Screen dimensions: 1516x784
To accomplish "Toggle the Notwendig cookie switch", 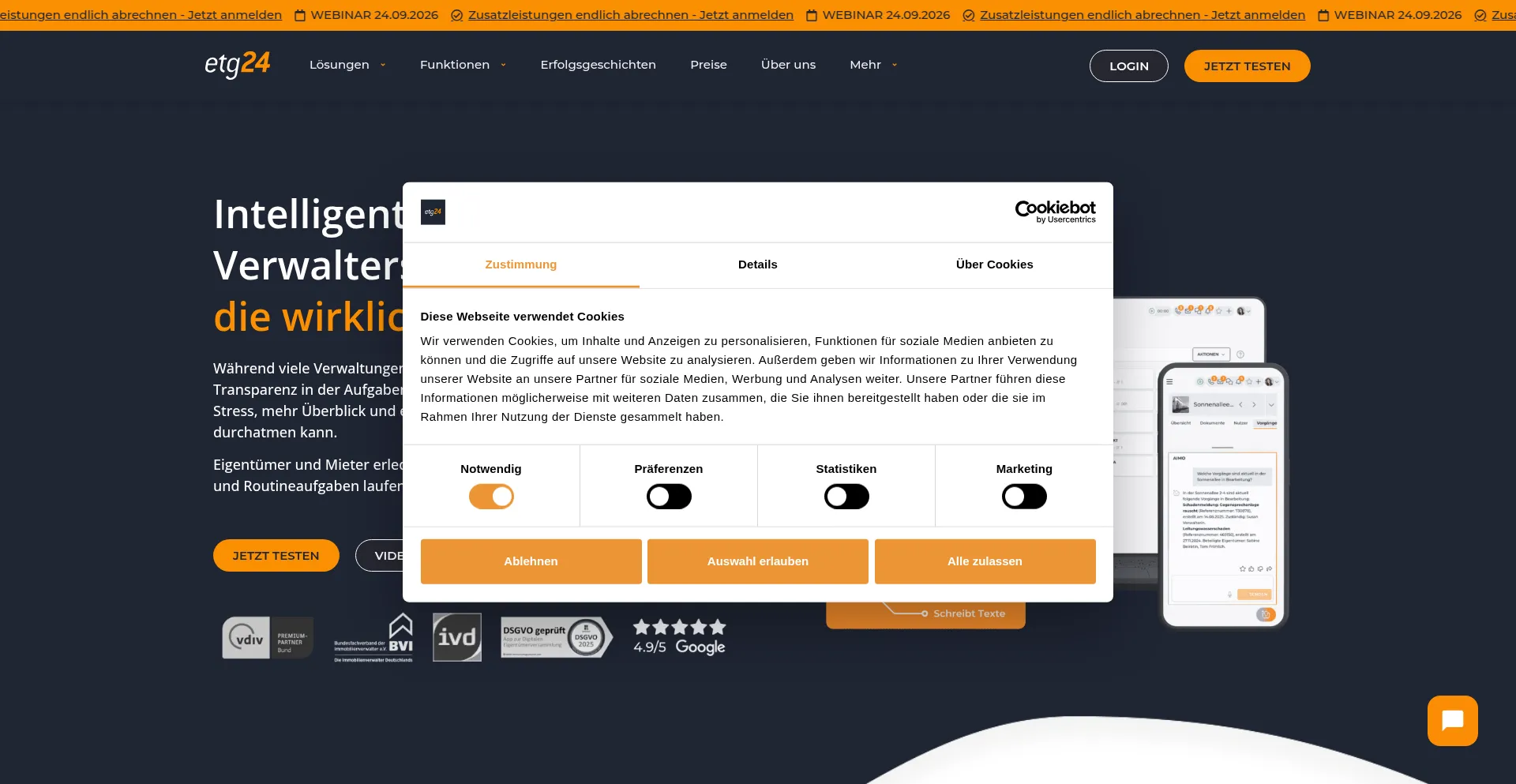I will 491,497.
